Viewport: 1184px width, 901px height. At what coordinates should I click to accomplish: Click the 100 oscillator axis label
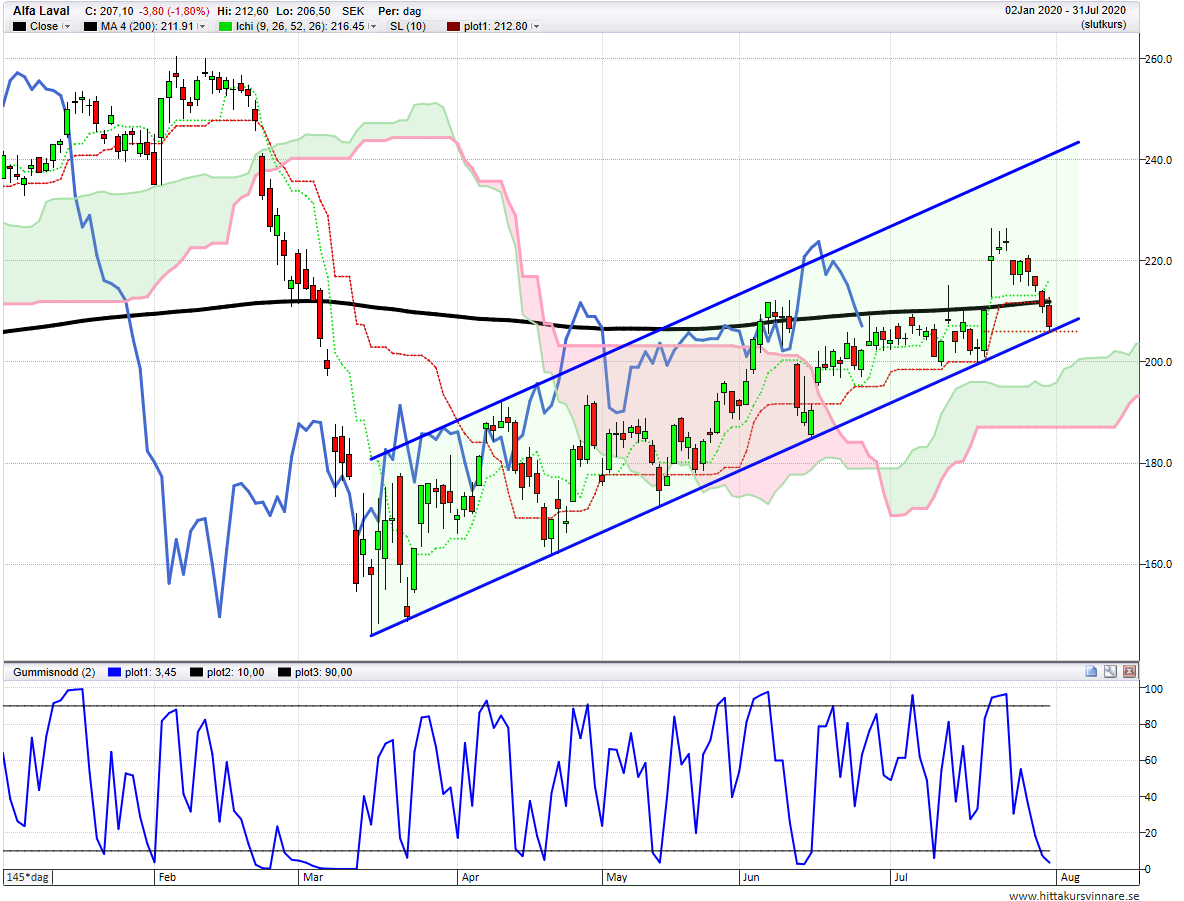coord(1154,689)
